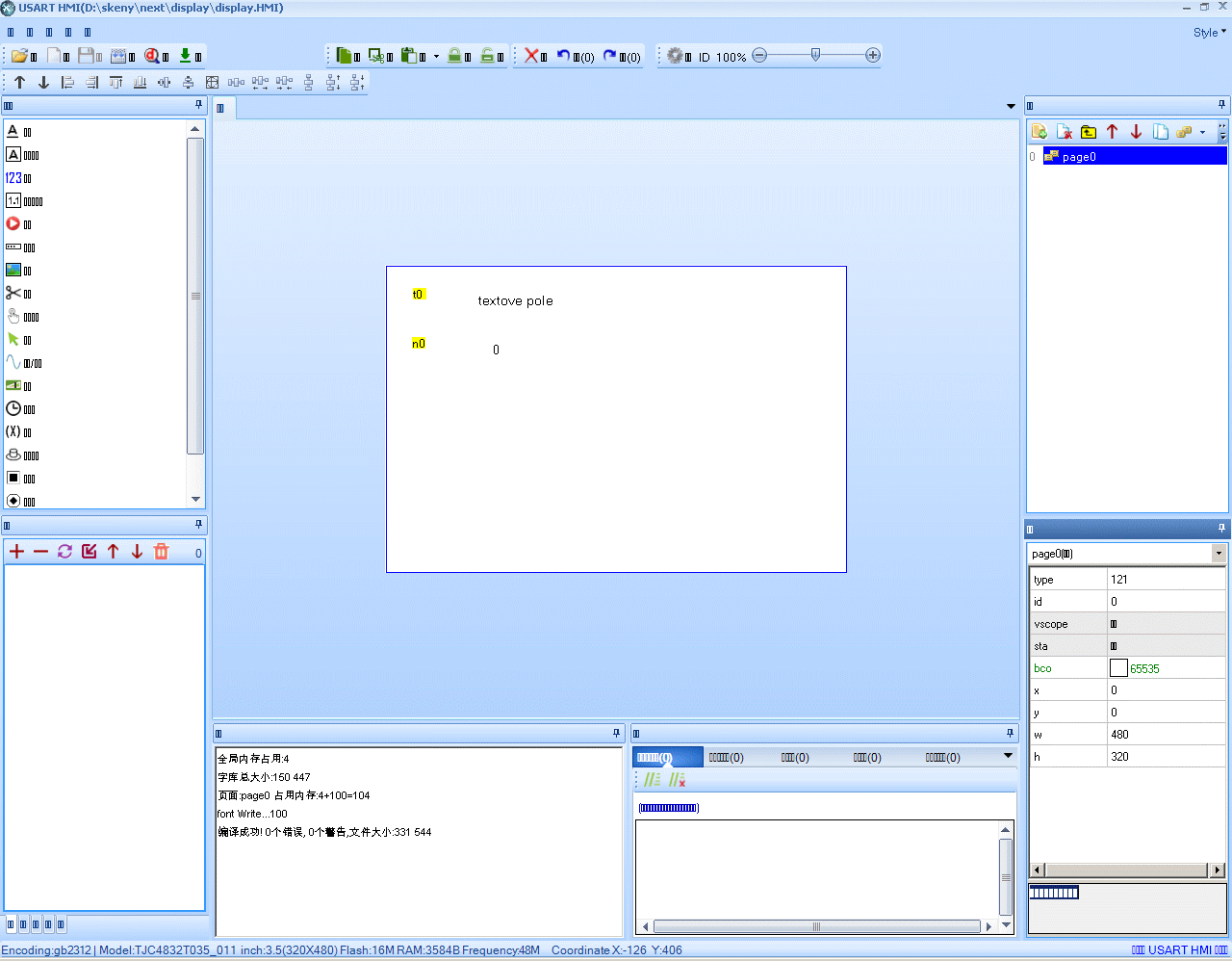Toggle the pin on the page panel

tap(1222, 105)
